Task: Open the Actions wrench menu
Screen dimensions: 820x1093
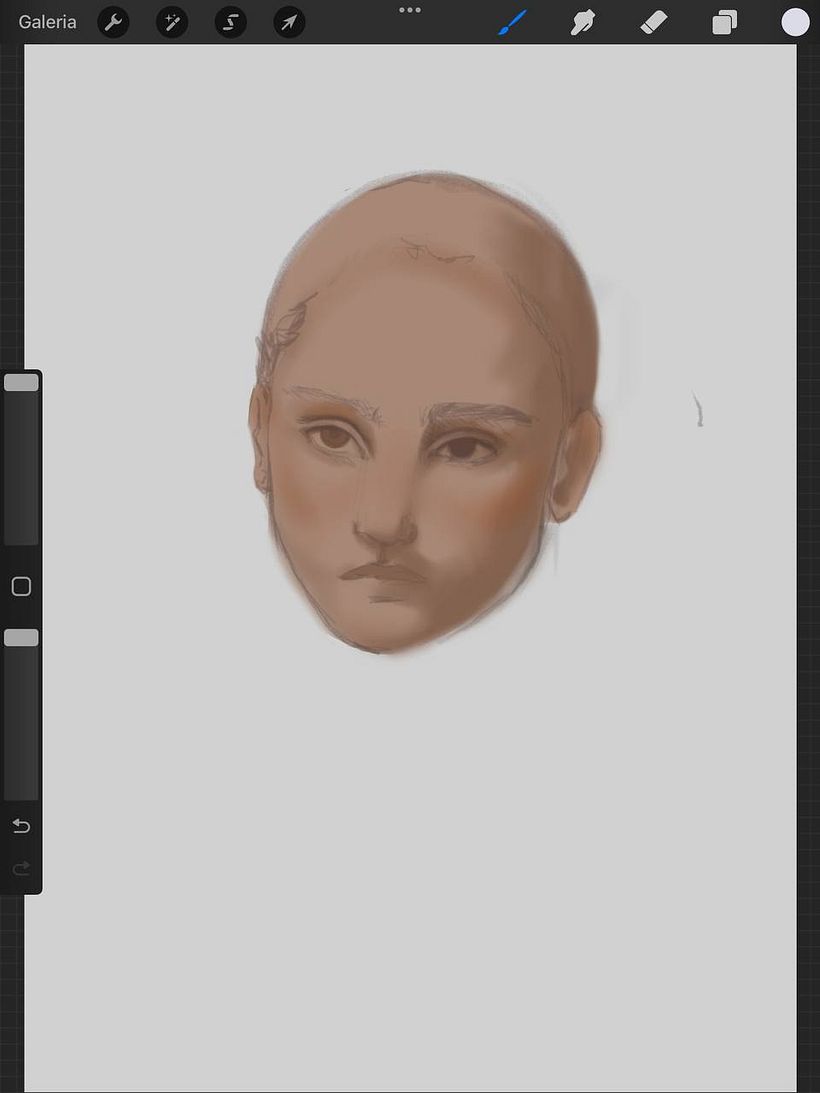Action: [113, 22]
